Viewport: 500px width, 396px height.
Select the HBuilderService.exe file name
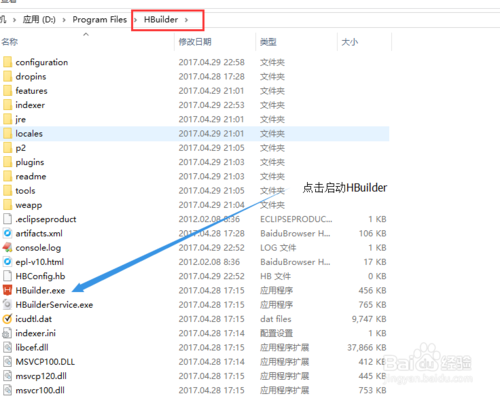54,305
